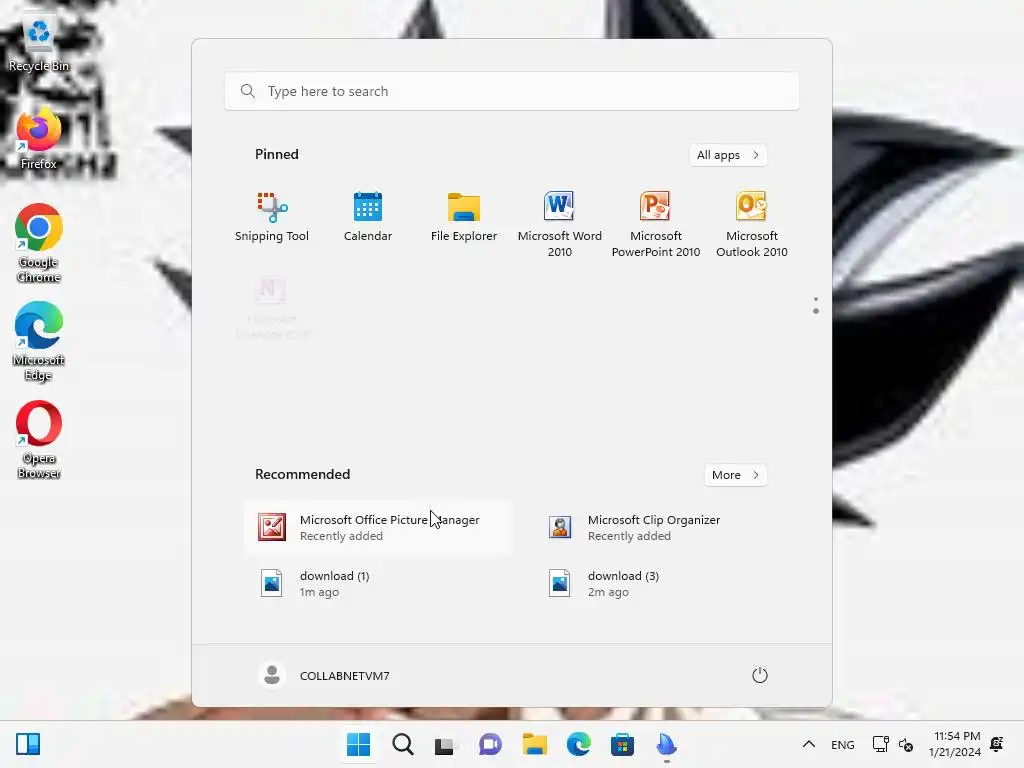Open Microsoft PowerPoint 2010
Screen dimensions: 1024x768
[656, 225]
